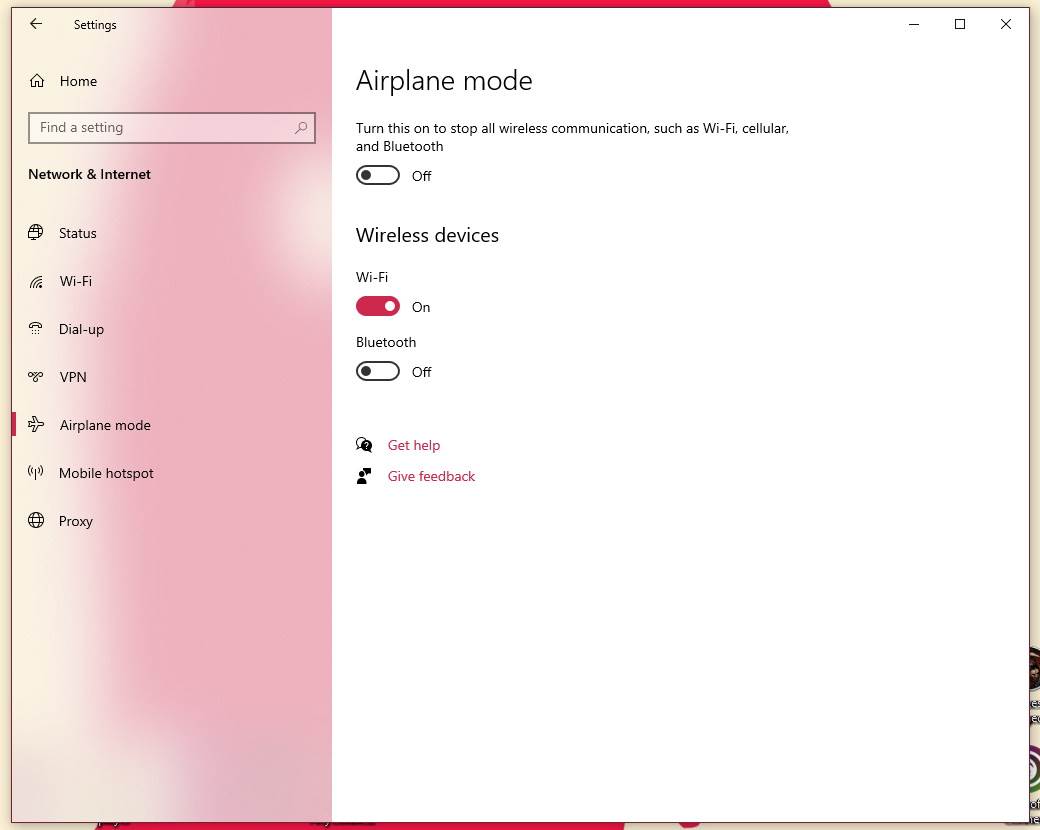Image resolution: width=1040 pixels, height=830 pixels.
Task: Turn off the Wi-Fi switch
Action: [377, 305]
